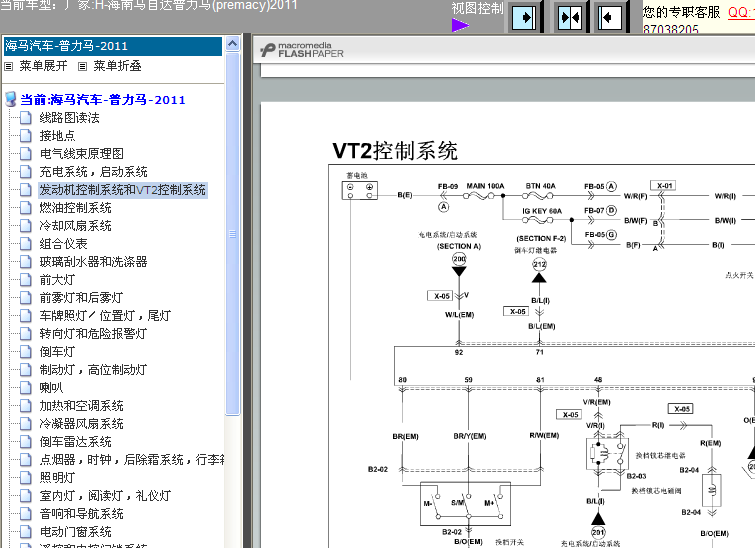755x548 pixels.
Task: Click the page icon next to 前大灯
Action: pyautogui.click(x=26, y=280)
